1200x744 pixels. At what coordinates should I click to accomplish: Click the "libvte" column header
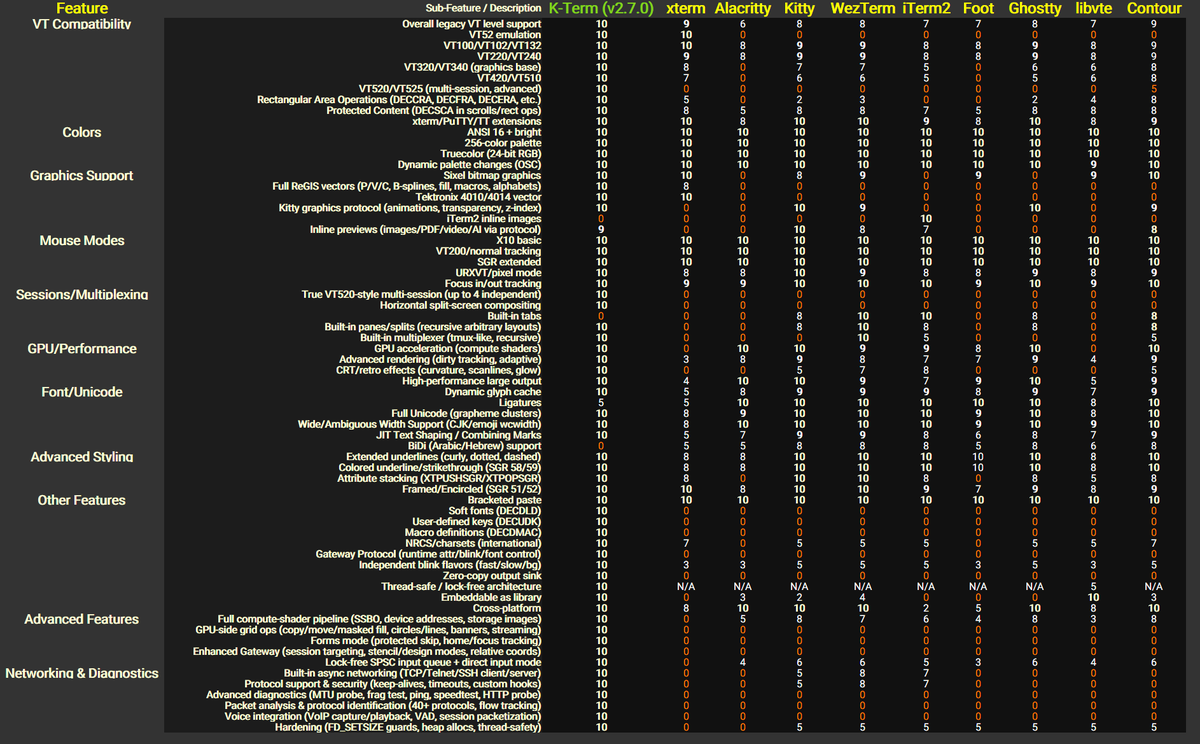click(x=1093, y=8)
